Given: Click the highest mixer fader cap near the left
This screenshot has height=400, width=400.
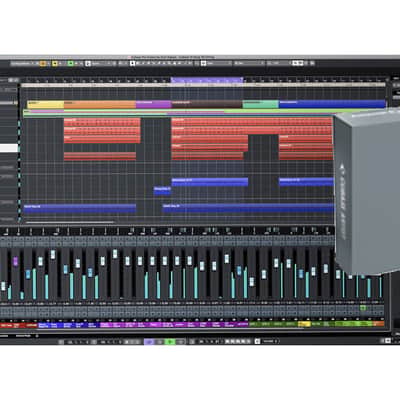Looking at the screenshot, I should click(53, 255).
